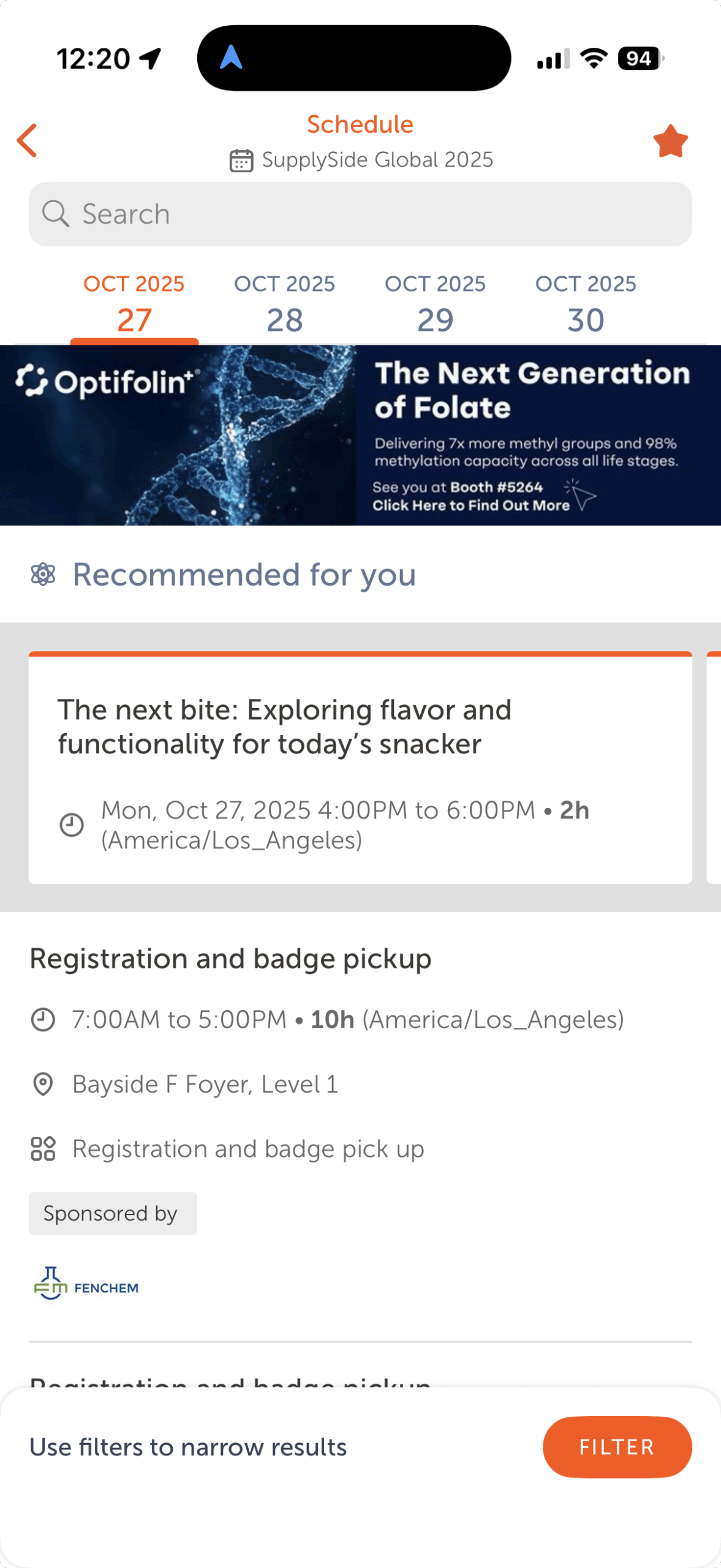Click the clock icon on recommended card
This screenshot has width=721, height=1568.
72,825
